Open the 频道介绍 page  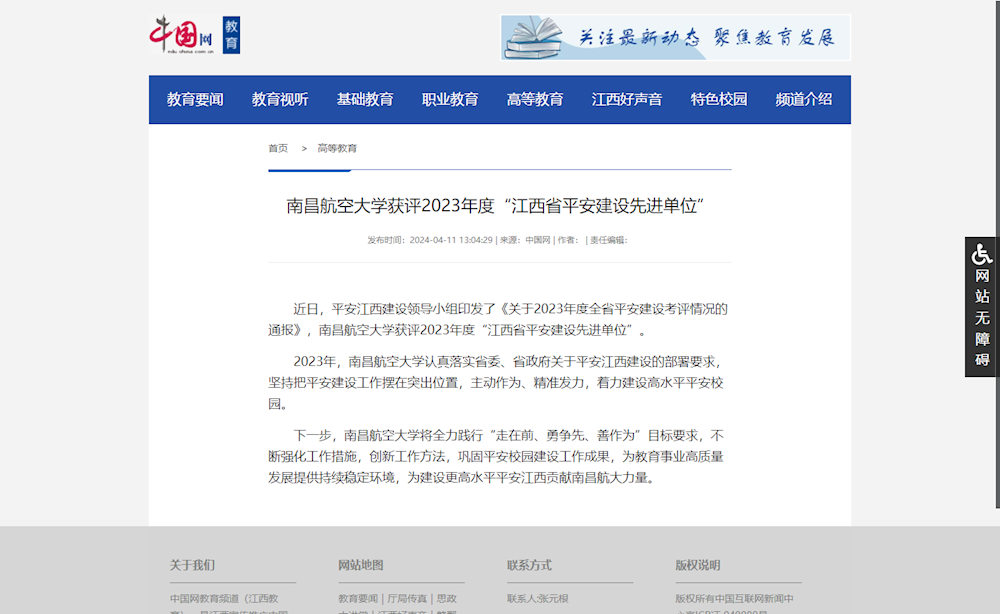tap(804, 99)
